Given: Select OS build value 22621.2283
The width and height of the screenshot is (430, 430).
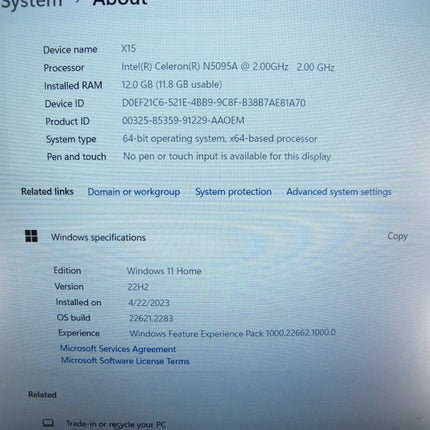Looking at the screenshot, I should (151, 318).
